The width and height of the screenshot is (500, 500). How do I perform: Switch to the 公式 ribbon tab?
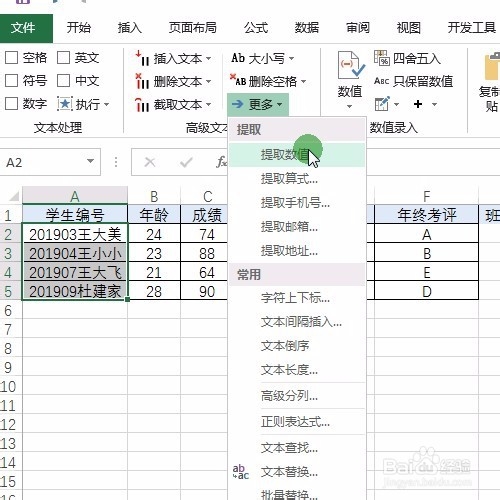tap(256, 28)
